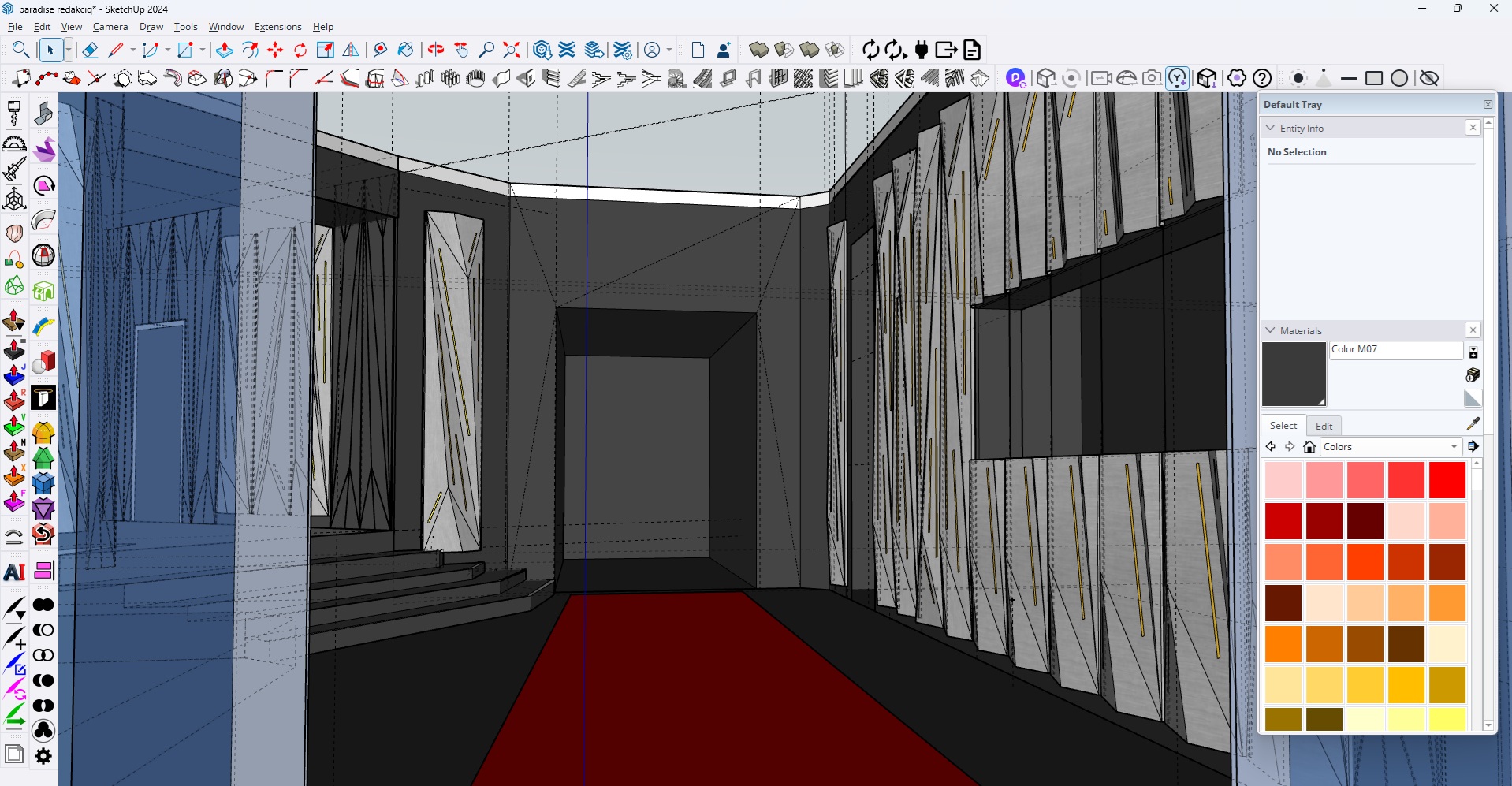Image resolution: width=1512 pixels, height=786 pixels.
Task: Open the help question mark icon
Action: (x=1262, y=78)
